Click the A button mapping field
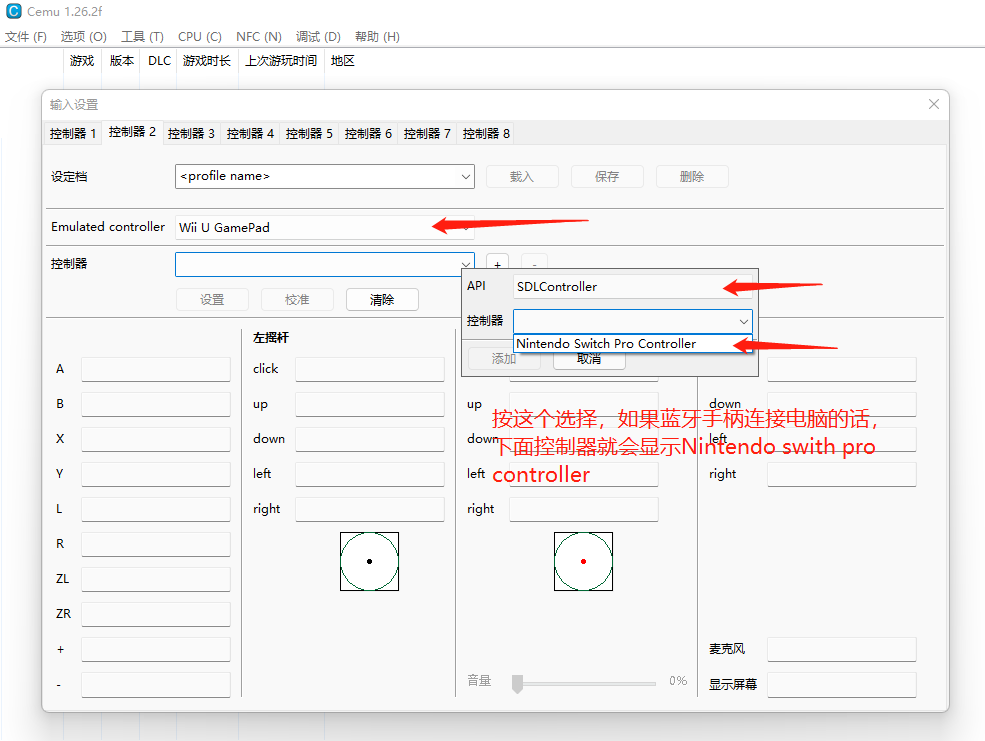The width and height of the screenshot is (985, 741). pyautogui.click(x=156, y=368)
